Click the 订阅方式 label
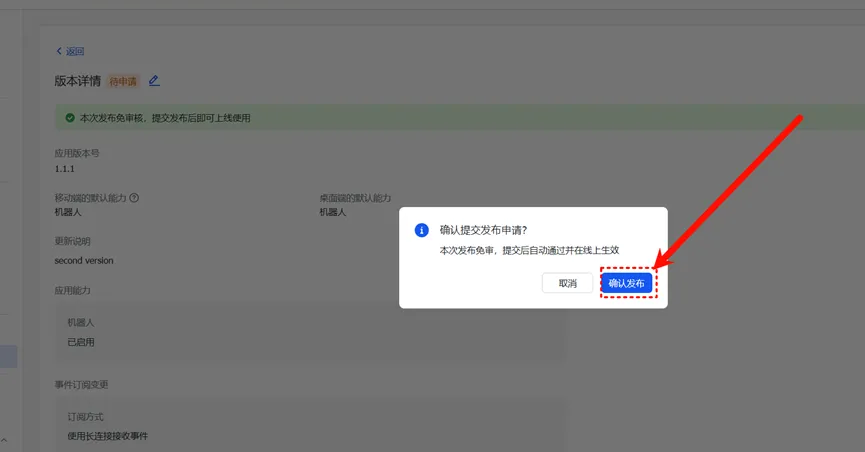This screenshot has width=865, height=452. [x=86, y=417]
